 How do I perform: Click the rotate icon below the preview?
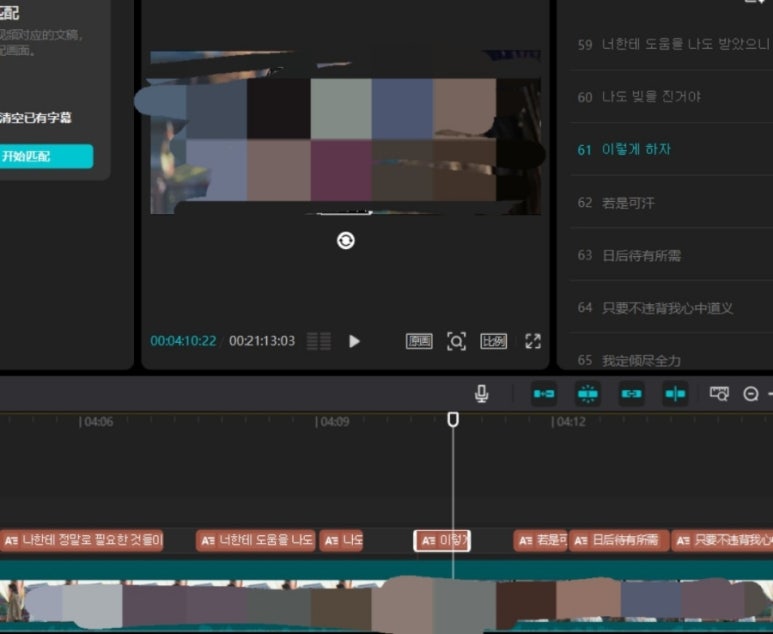click(346, 241)
